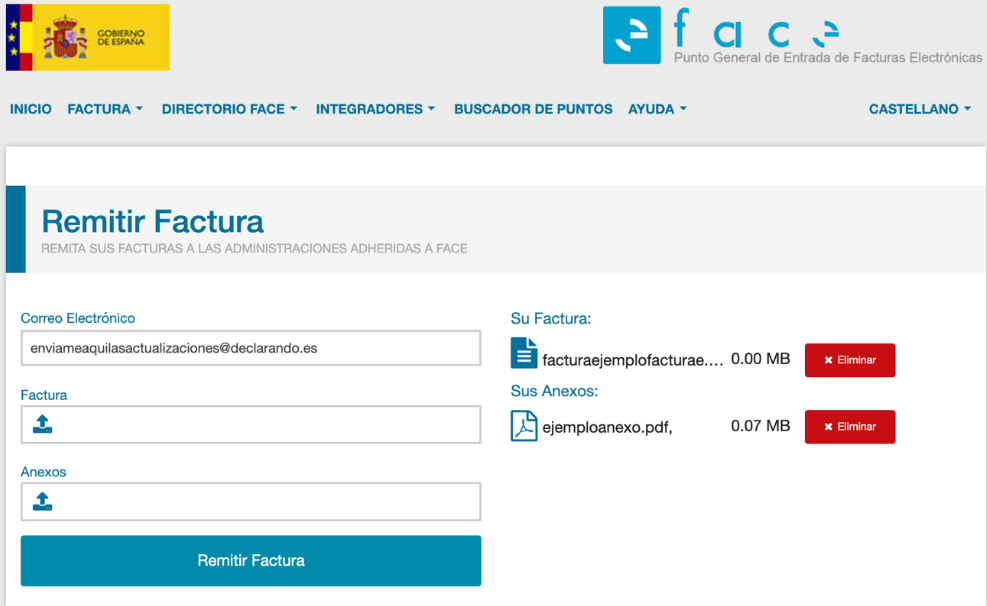Click the Anexos file upload field

pyautogui.click(x=251, y=502)
